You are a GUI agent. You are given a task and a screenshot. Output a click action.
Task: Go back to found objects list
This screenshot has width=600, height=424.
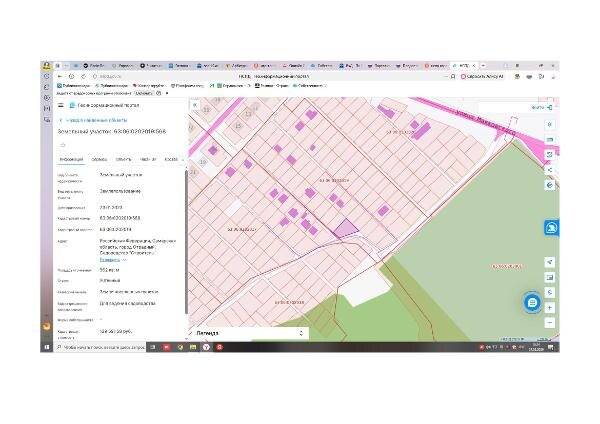pyautogui.click(x=94, y=120)
